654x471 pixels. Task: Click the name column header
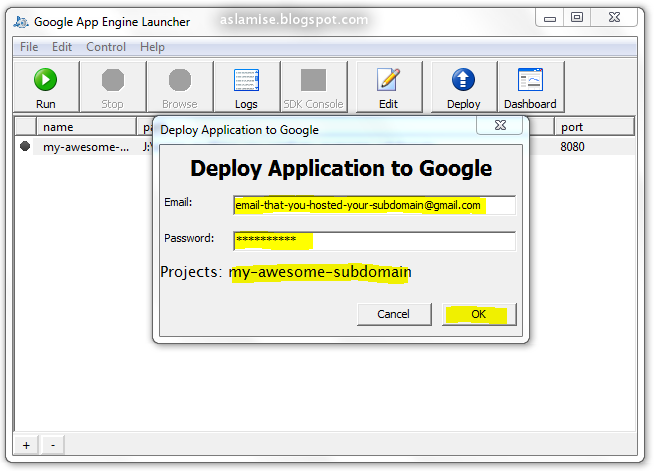pyautogui.click(x=86, y=126)
